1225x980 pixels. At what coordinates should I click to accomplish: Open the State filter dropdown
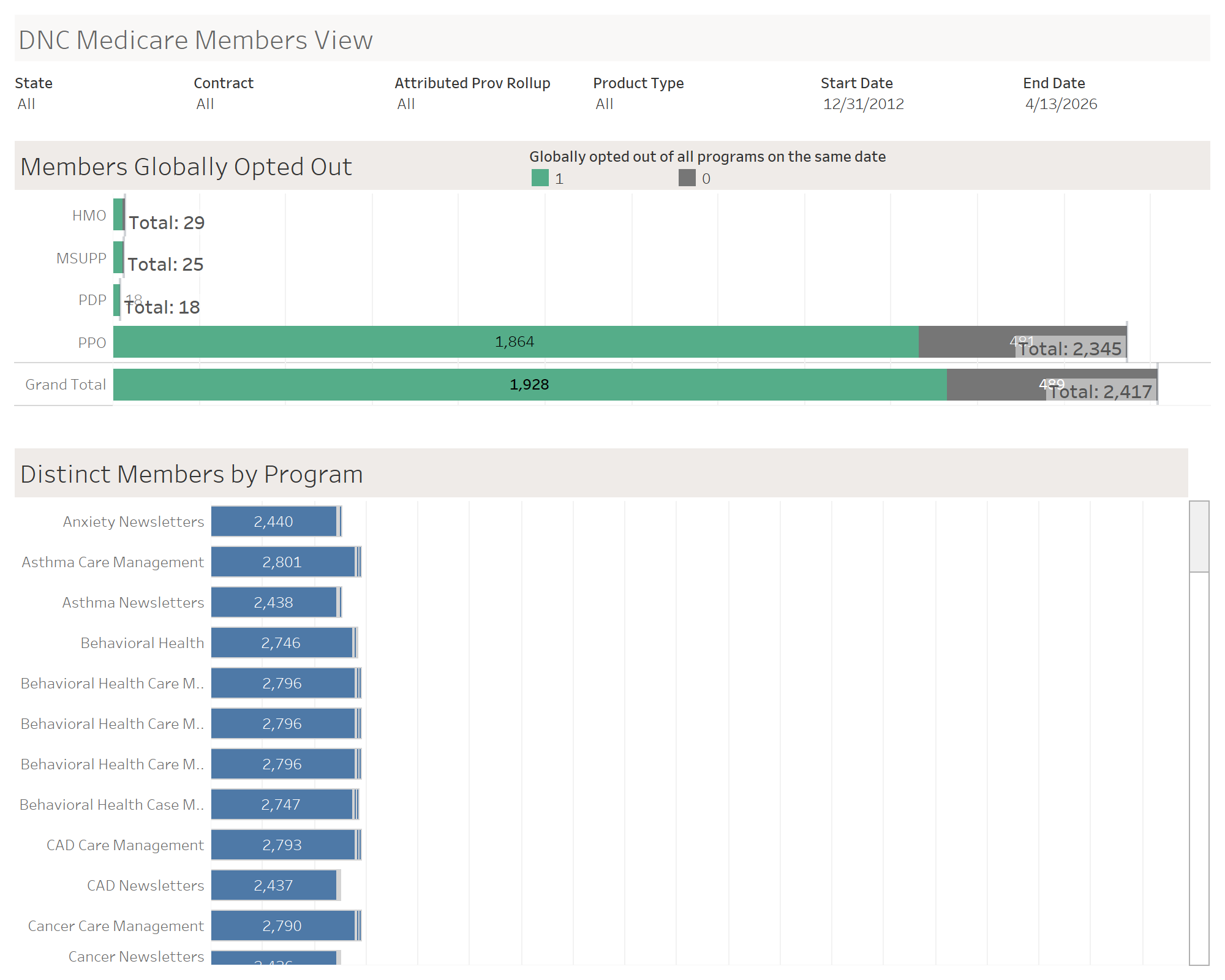[27, 104]
